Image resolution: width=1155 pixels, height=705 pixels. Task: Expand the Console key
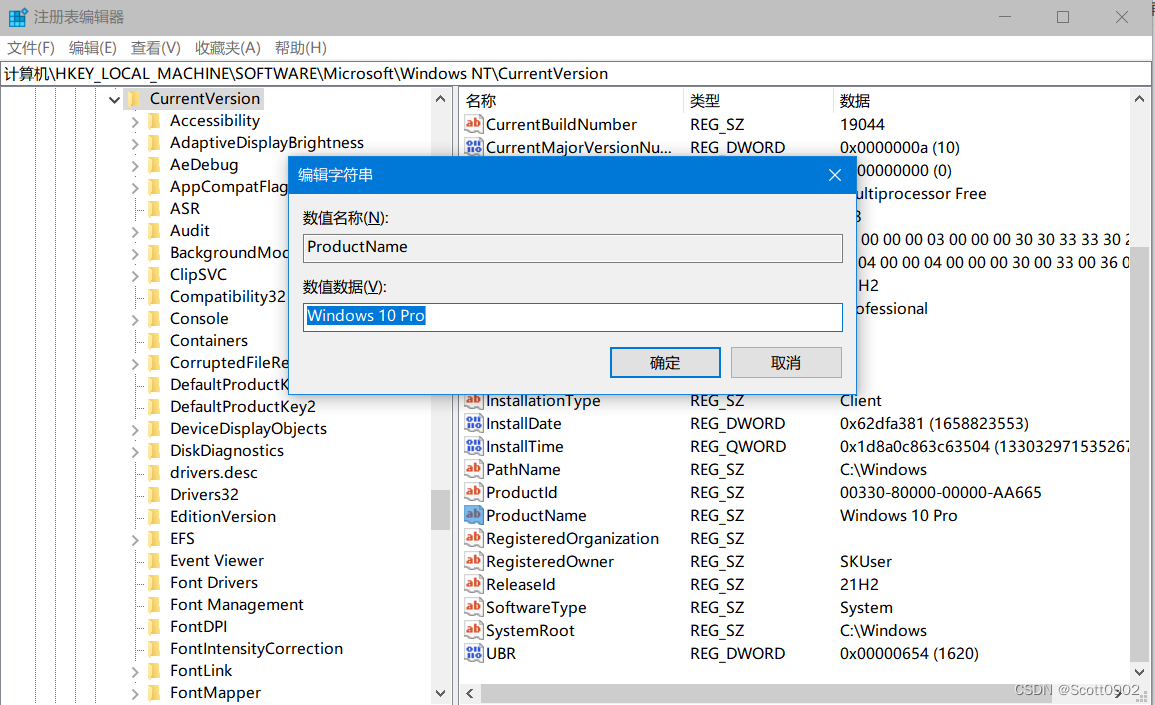[135, 319]
